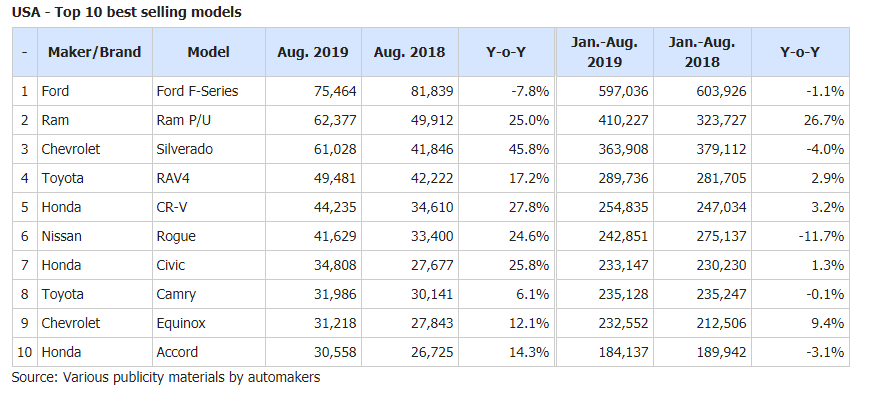Screen dimensions: 872x397
Task: Click the Aug. 2019 column header
Action: click(313, 52)
